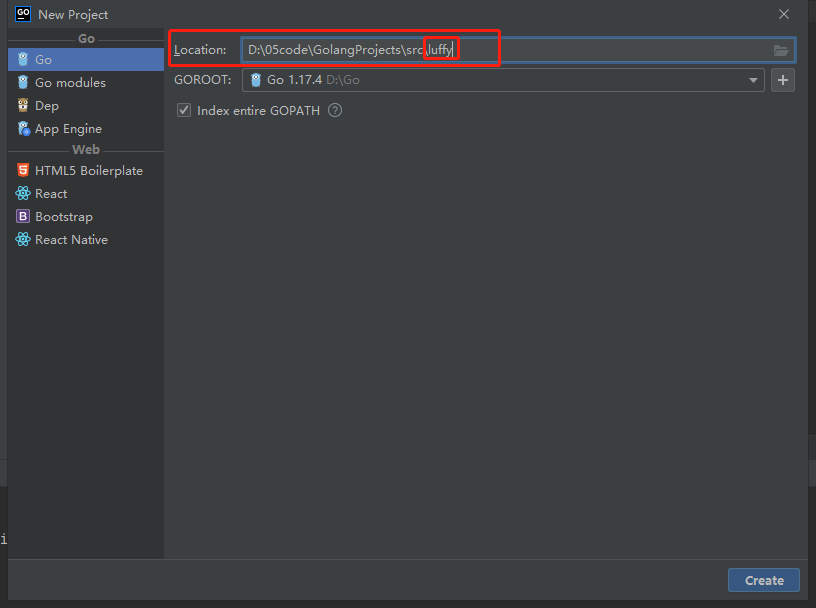Select React Native project type
This screenshot has width=816, height=608.
tap(86, 239)
